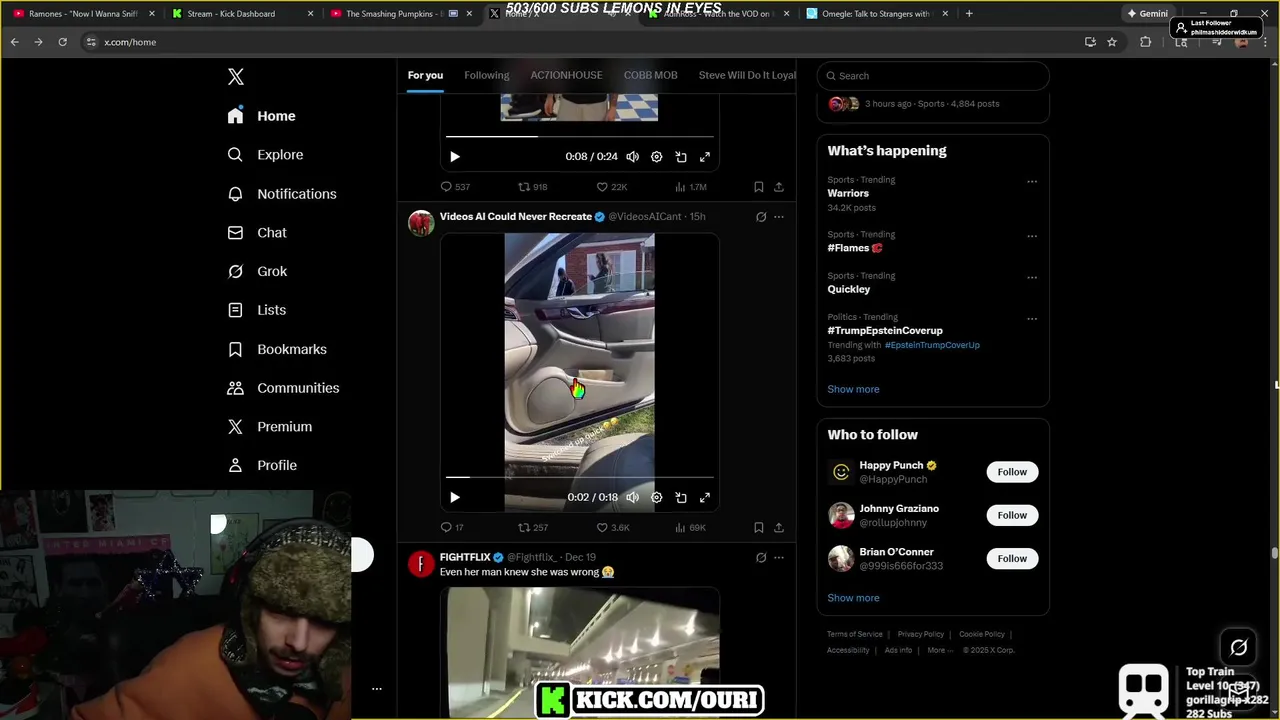Seek the 0:08 / 0:24 video progress bar
The width and height of the screenshot is (1280, 720).
pyautogui.click(x=579, y=136)
